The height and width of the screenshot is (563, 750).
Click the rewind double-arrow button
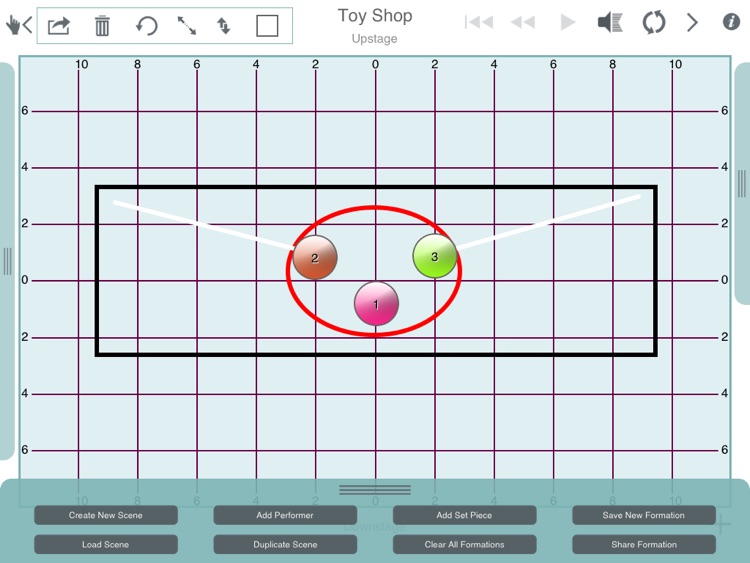click(x=523, y=22)
